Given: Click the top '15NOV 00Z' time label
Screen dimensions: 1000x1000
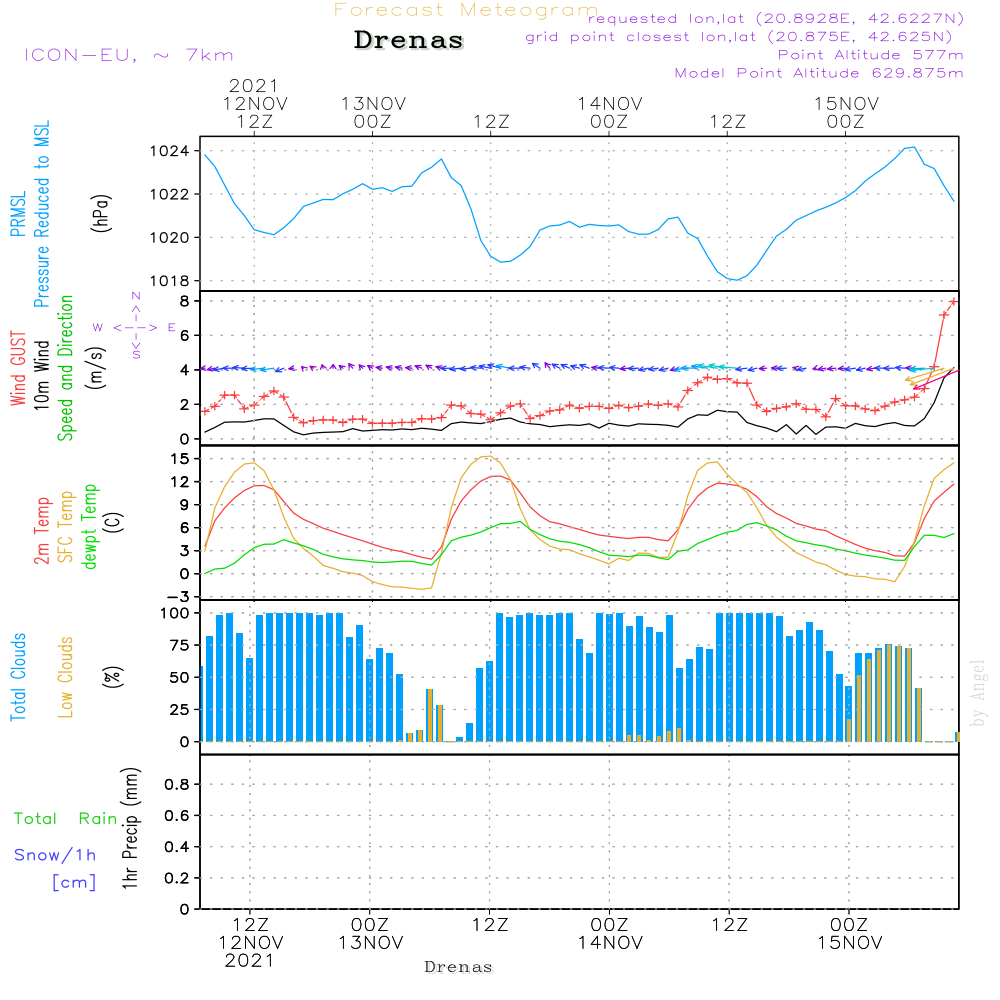Looking at the screenshot, I should pyautogui.click(x=846, y=112).
